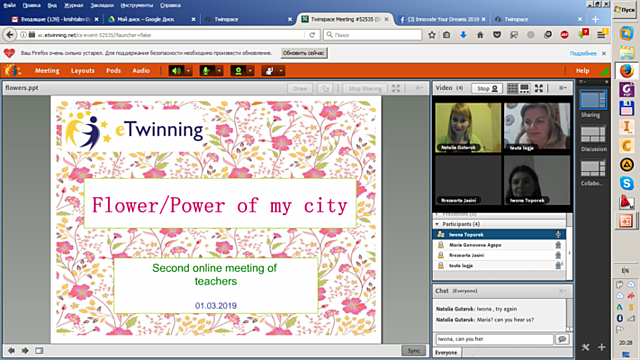The image size is (640, 360).
Task: Toggle the webcam icon in toolbar
Action: coord(238,71)
